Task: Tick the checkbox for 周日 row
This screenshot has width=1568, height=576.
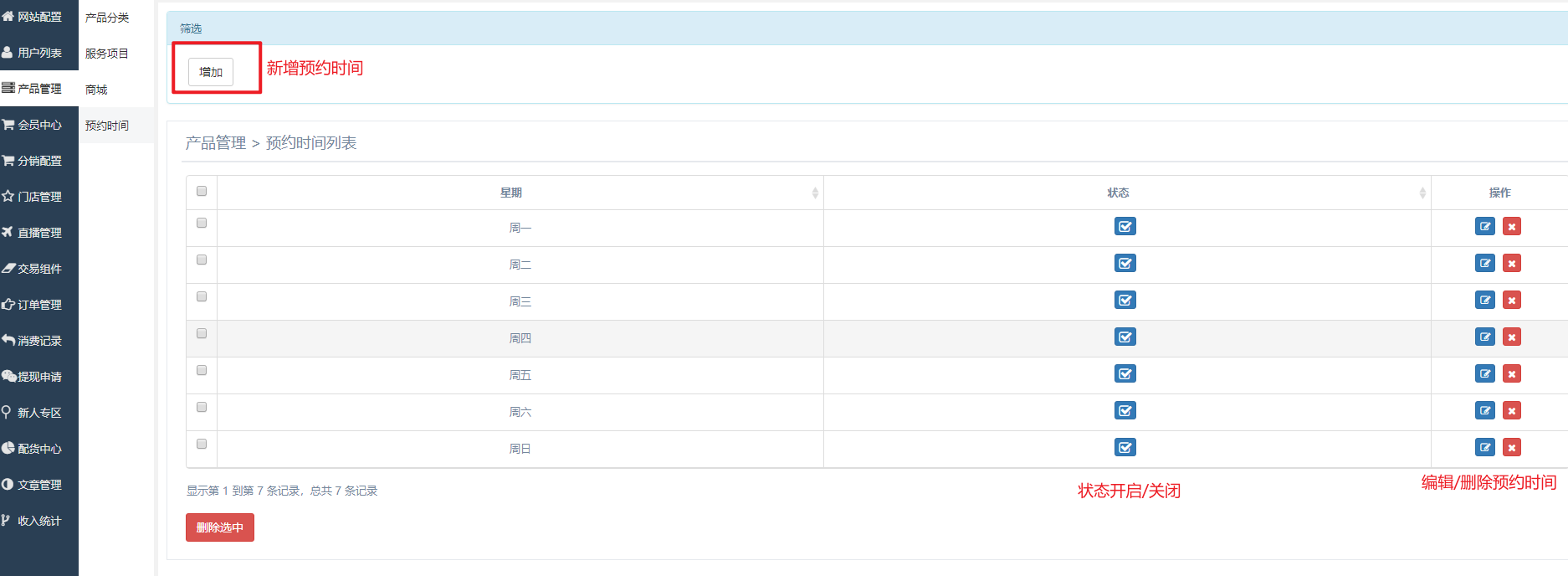Action: pos(202,444)
